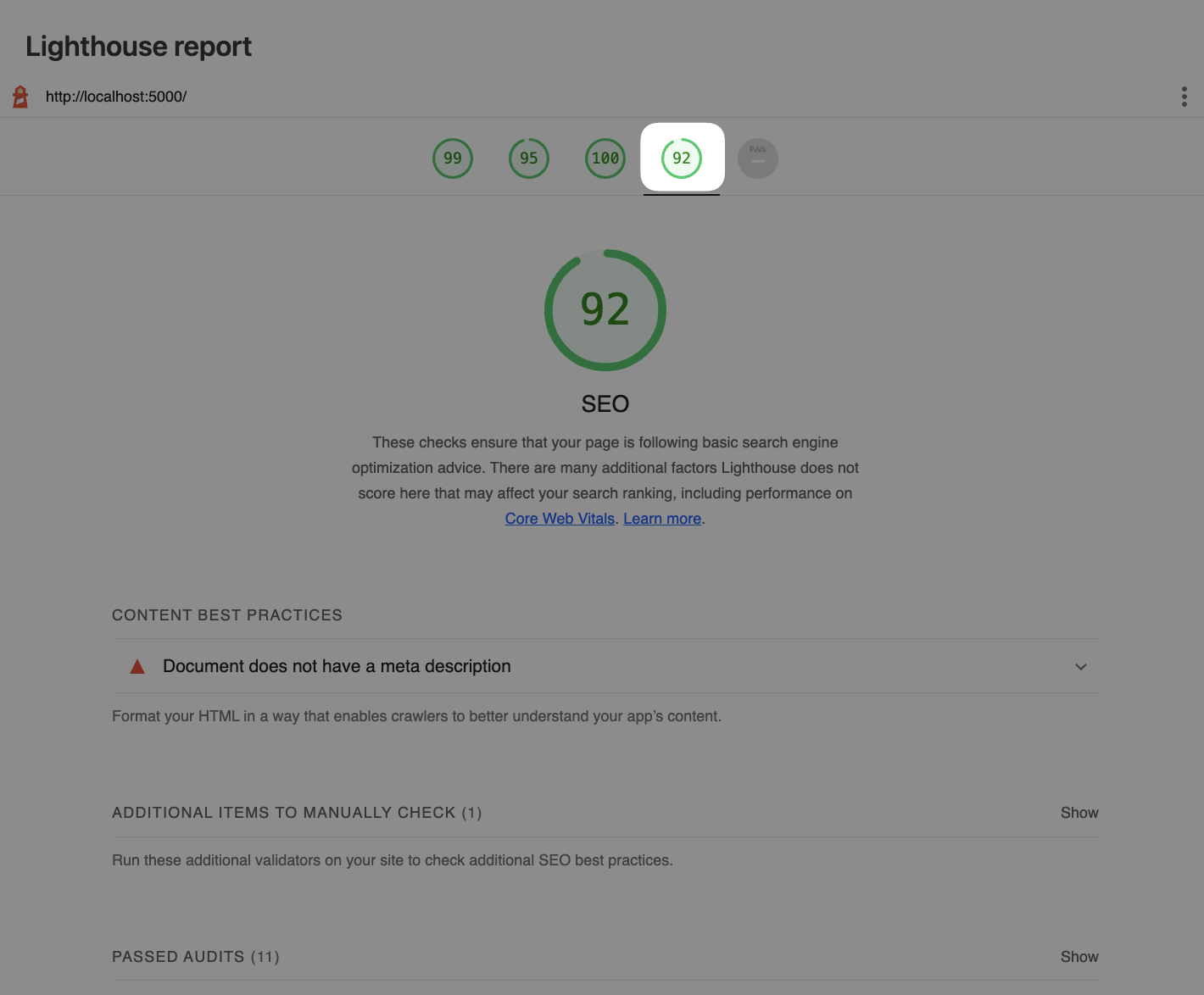1204x995 pixels.
Task: Go to the category scored 100
Action: tap(605, 158)
